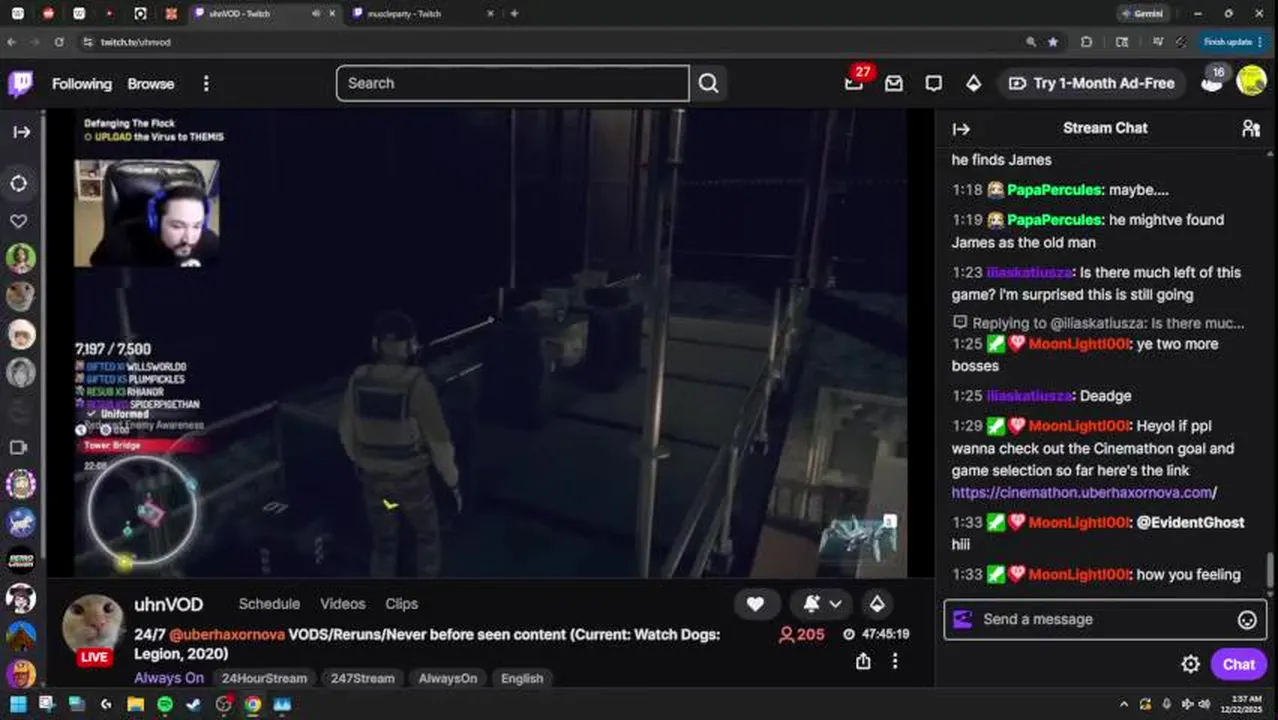This screenshot has height=720, width=1278.
Task: Click the Gemini button in Chrome
Action: (1142, 14)
